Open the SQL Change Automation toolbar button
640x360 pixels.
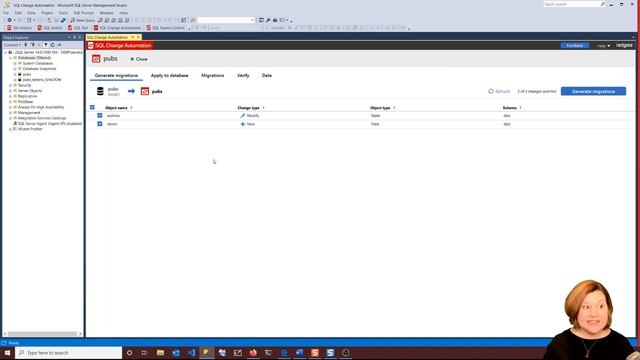point(117,28)
